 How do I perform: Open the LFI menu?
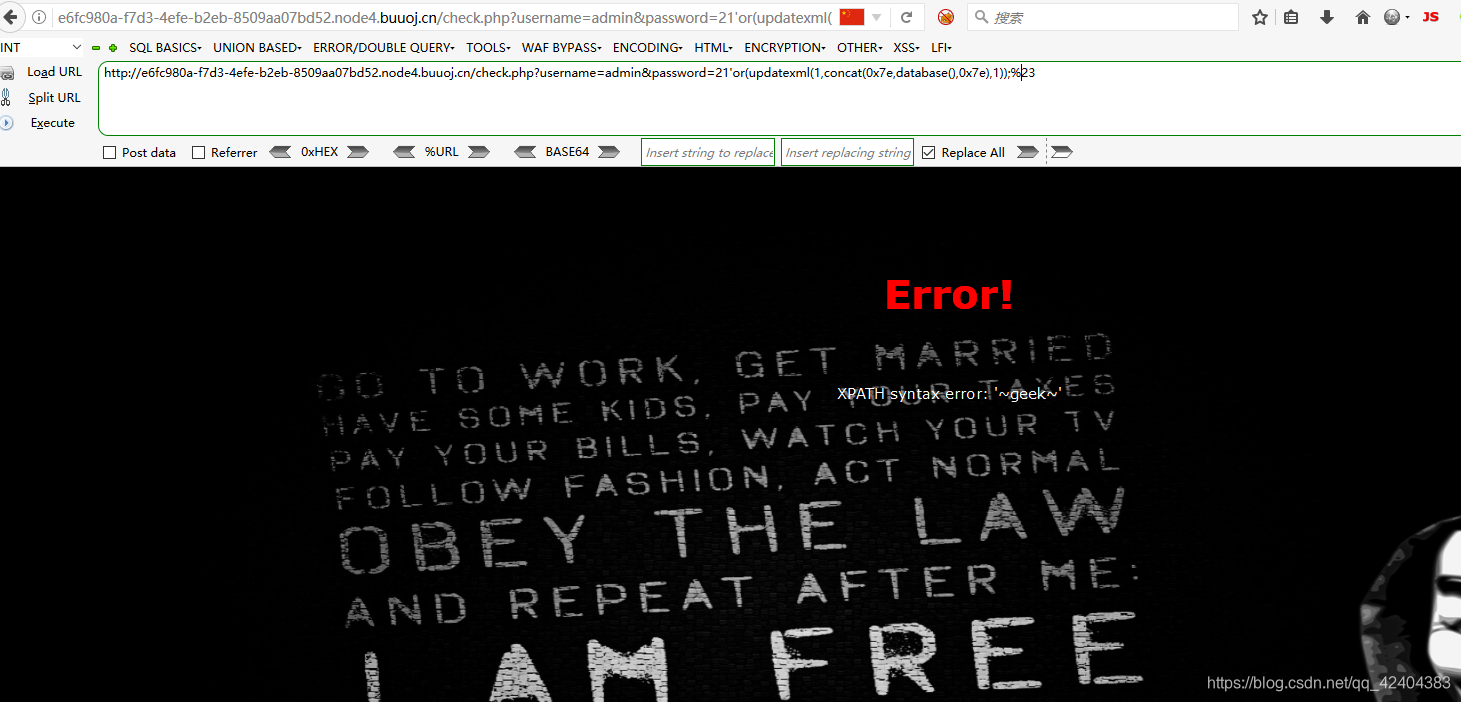941,48
